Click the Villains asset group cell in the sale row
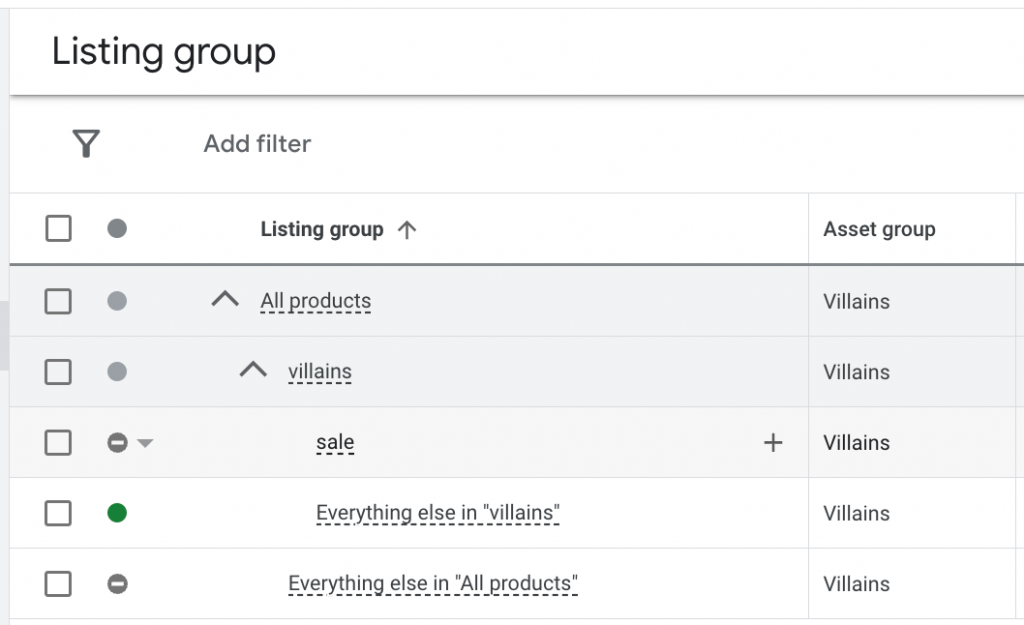Viewport: 1024px width, 625px height. (x=856, y=443)
